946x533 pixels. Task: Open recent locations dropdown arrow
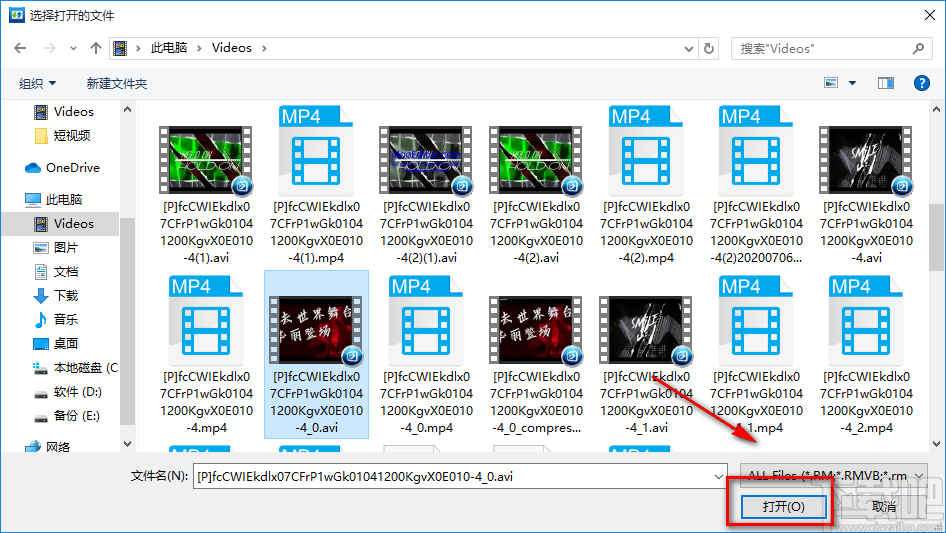[x=73, y=48]
